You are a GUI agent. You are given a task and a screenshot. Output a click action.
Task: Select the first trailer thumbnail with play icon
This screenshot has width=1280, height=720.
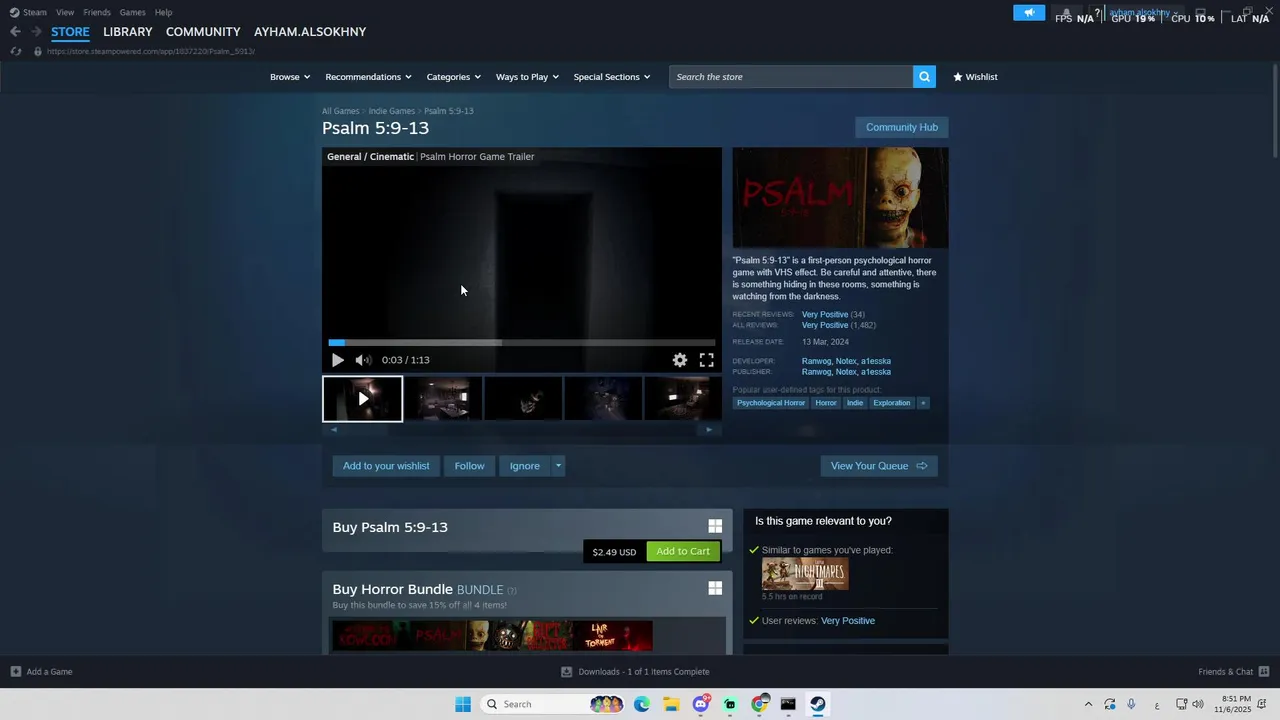[363, 398]
